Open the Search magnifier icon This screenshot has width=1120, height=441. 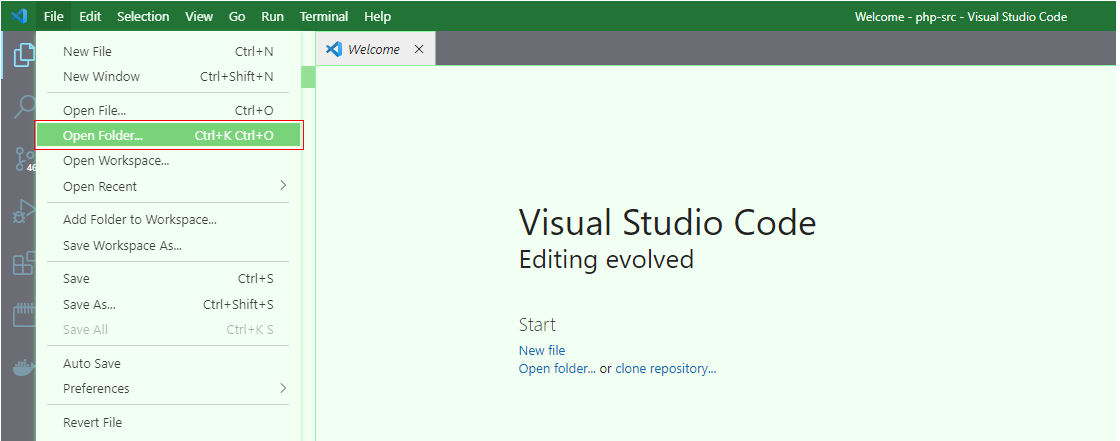[x=25, y=107]
